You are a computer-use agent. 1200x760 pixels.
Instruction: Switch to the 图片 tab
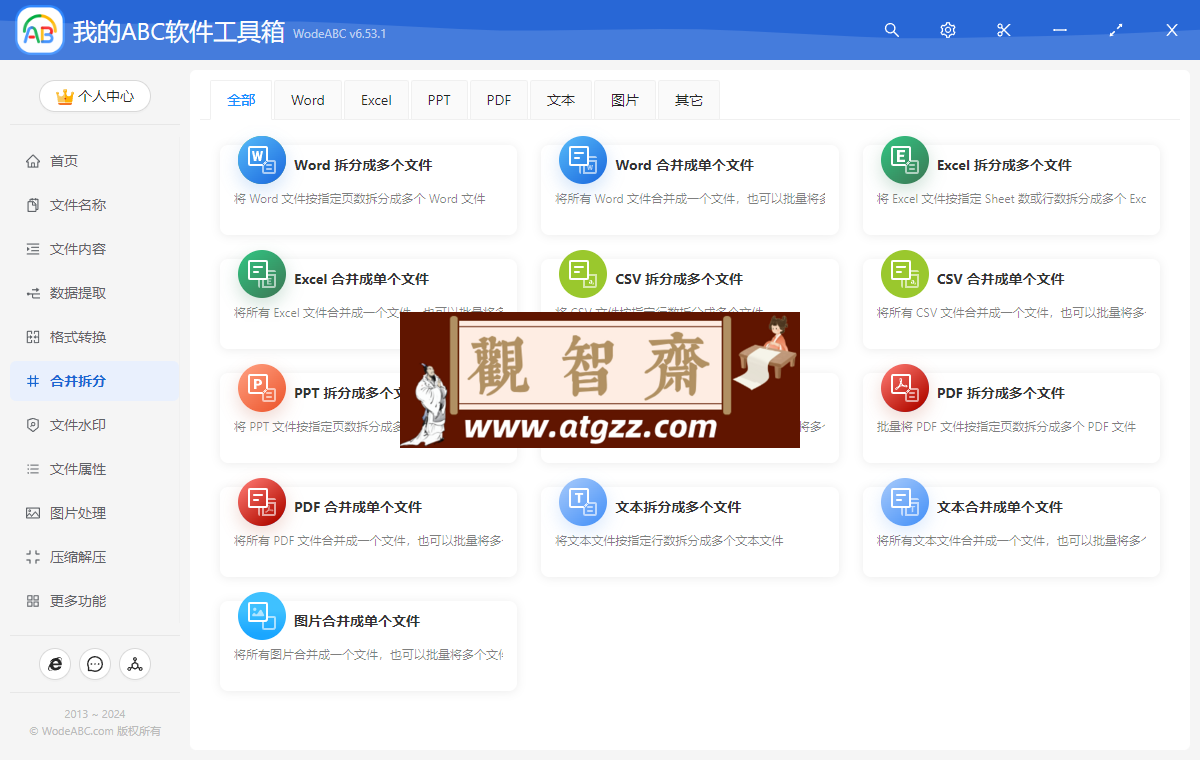pyautogui.click(x=625, y=100)
